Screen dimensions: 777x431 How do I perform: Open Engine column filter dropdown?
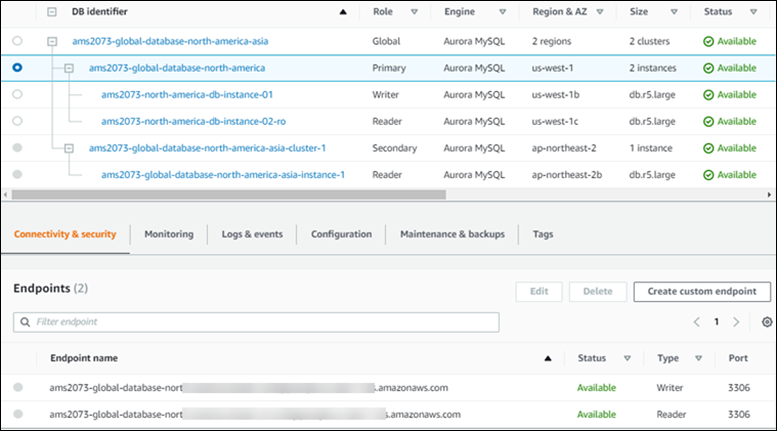point(502,12)
